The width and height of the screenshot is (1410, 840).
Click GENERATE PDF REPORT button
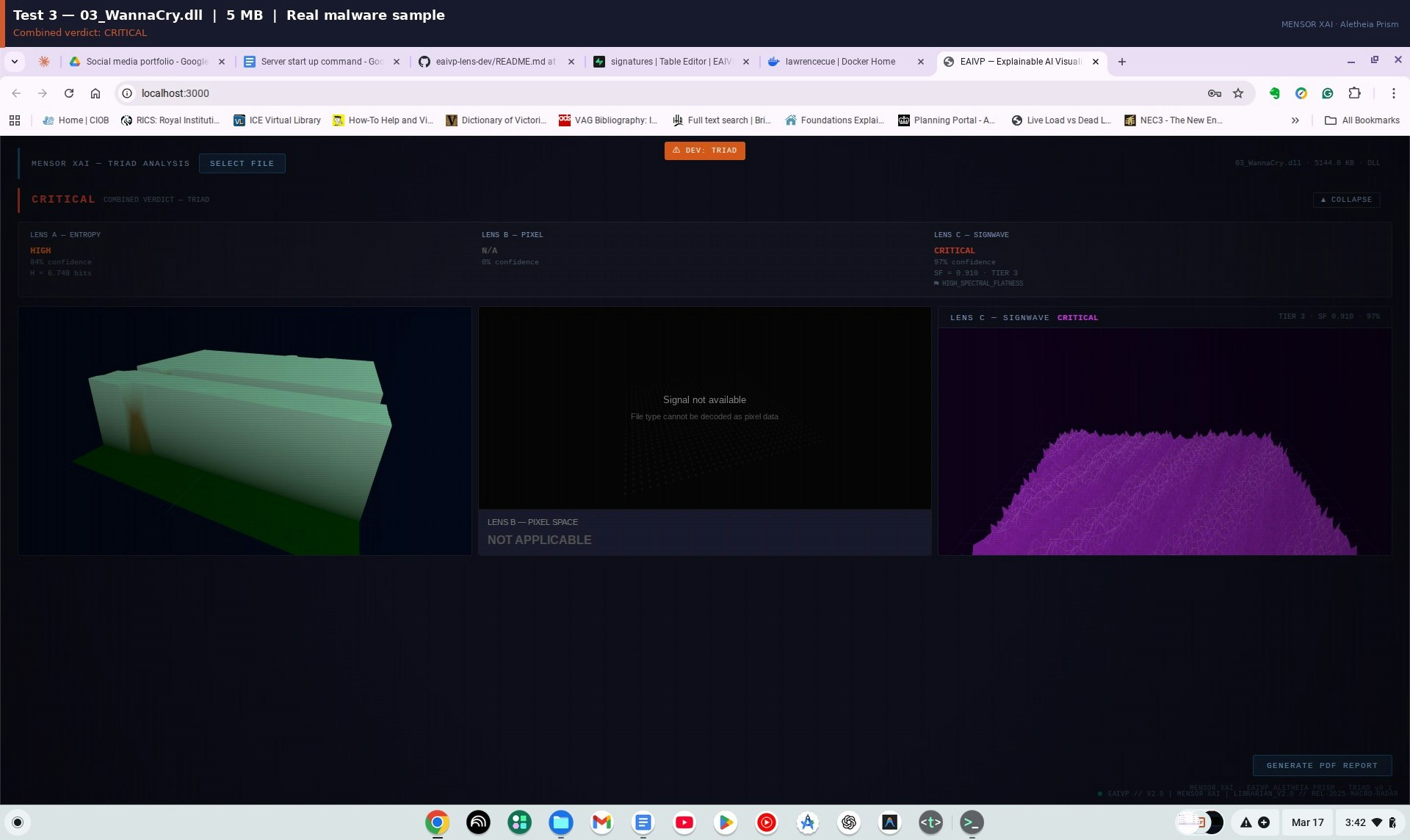point(1321,765)
